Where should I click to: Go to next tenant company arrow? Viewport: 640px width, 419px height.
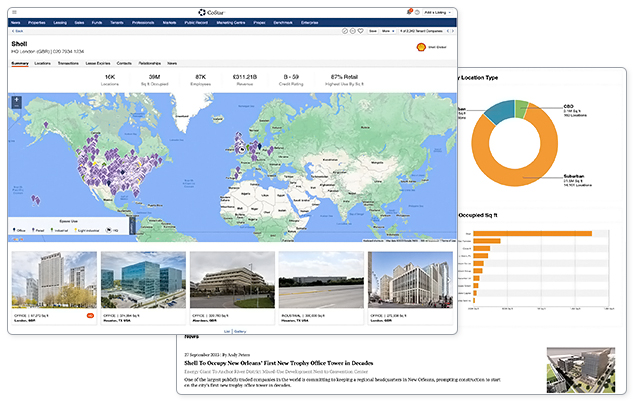(x=453, y=31)
